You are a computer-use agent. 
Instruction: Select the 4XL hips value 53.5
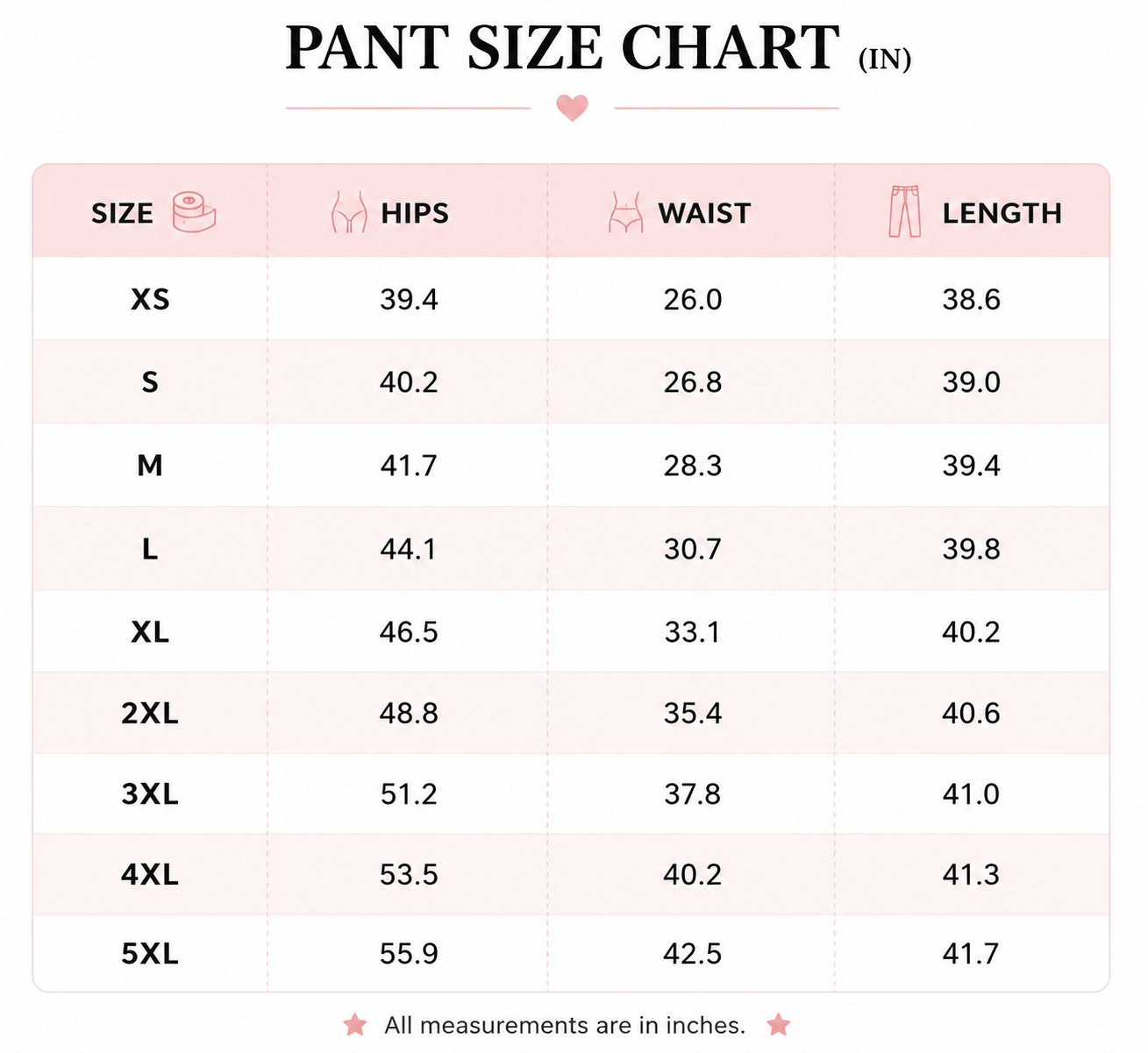(409, 875)
